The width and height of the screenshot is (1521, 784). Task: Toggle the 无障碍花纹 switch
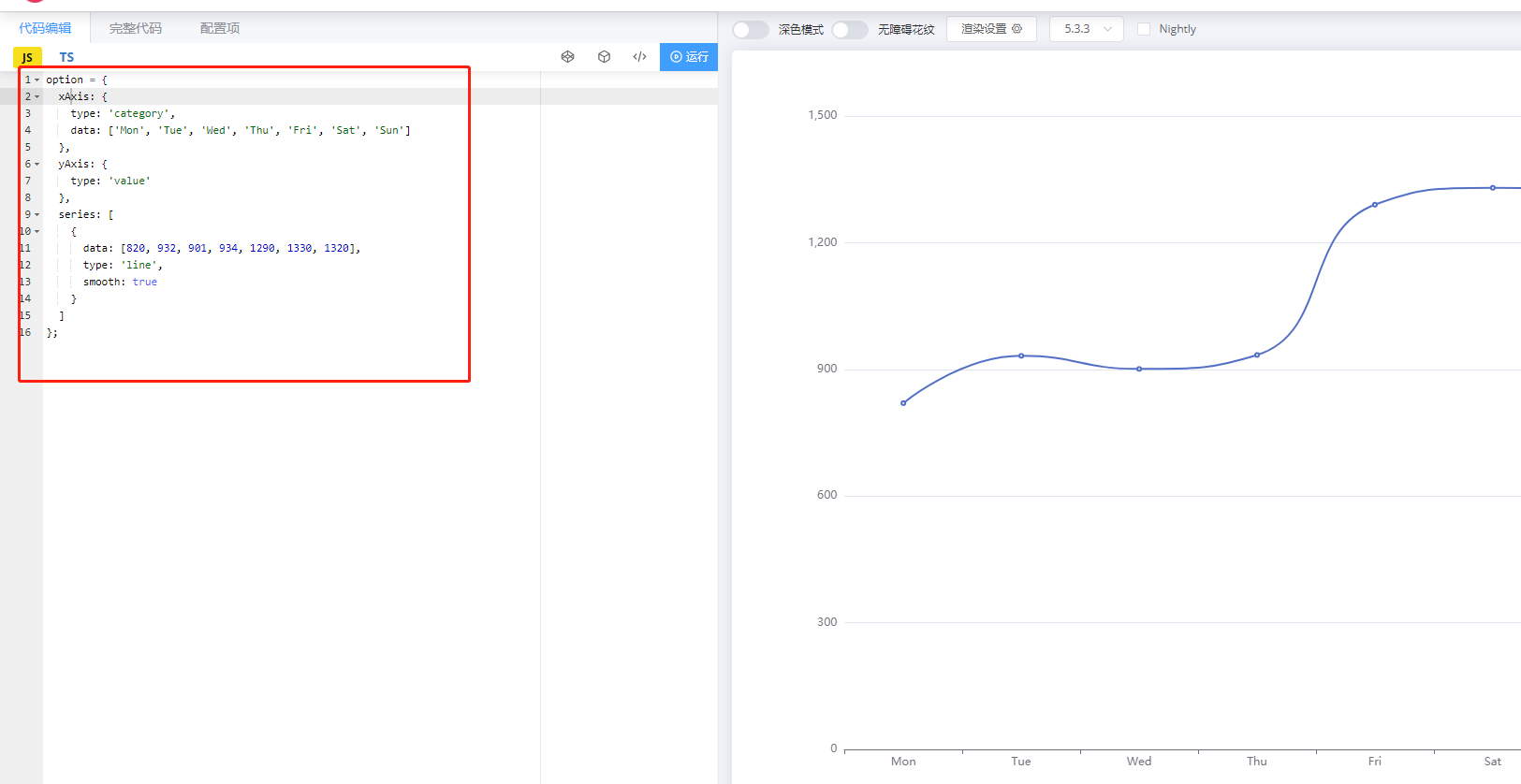[850, 30]
